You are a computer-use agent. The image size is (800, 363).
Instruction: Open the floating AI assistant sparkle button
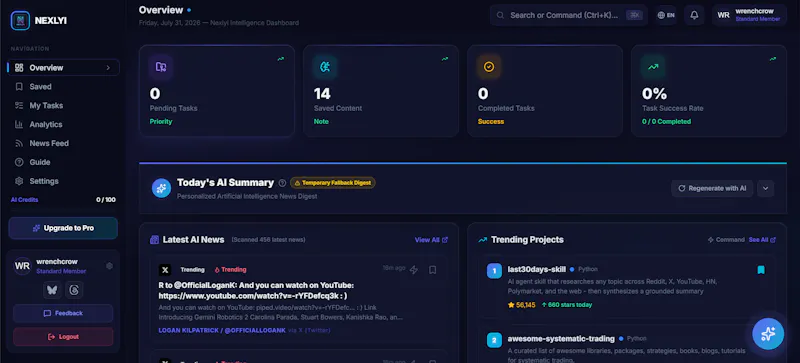click(768, 334)
